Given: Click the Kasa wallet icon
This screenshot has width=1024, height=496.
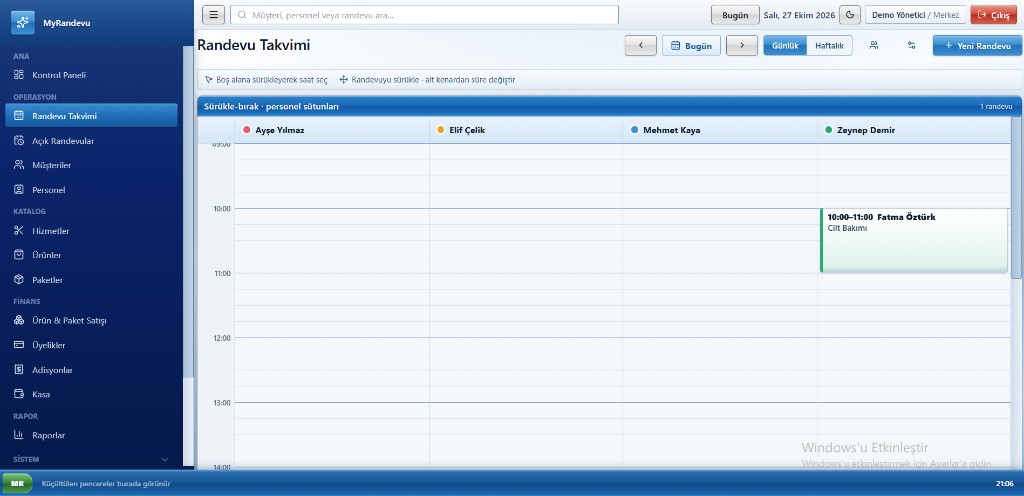Looking at the screenshot, I should coord(19,394).
